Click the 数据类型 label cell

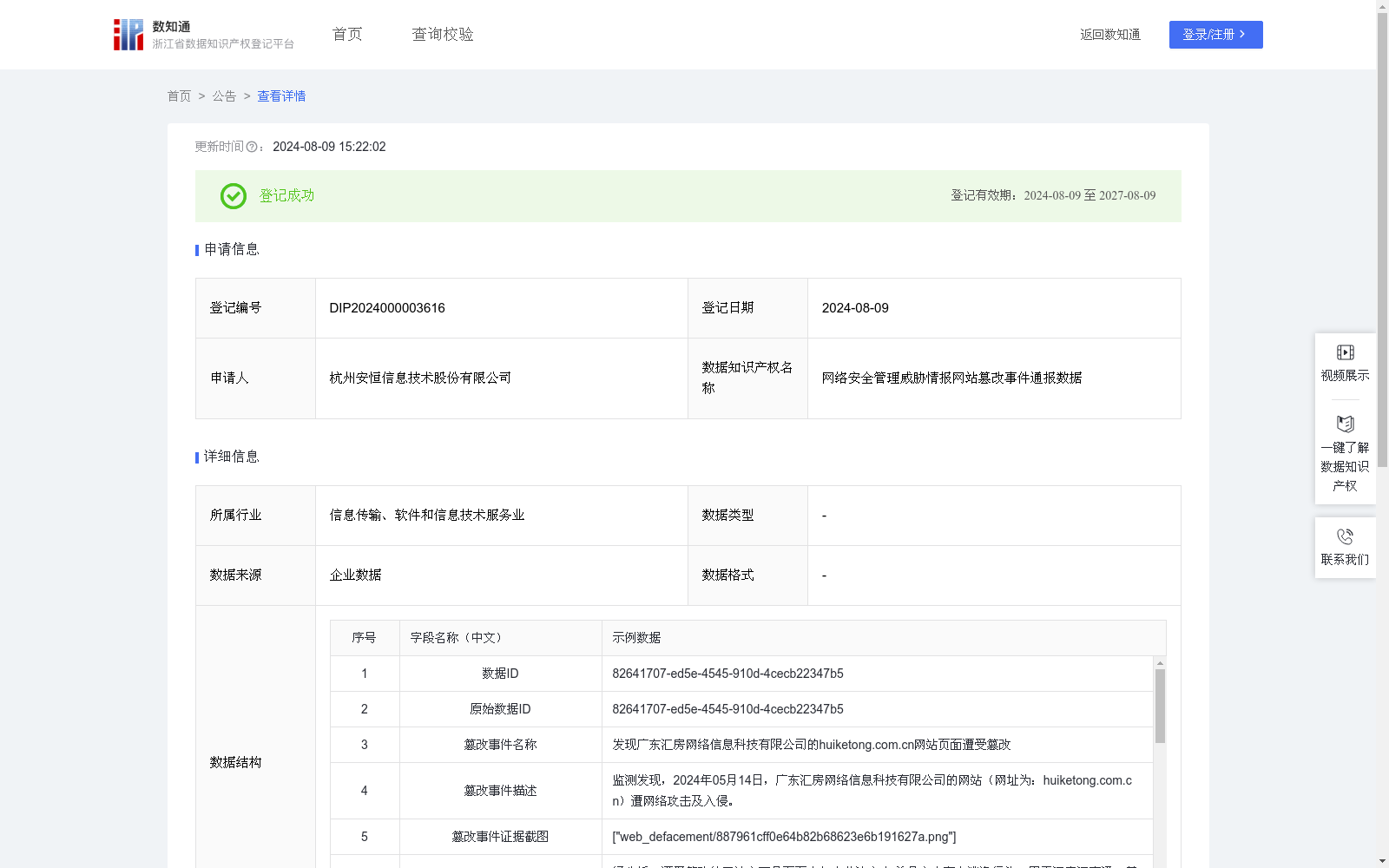tap(747, 516)
